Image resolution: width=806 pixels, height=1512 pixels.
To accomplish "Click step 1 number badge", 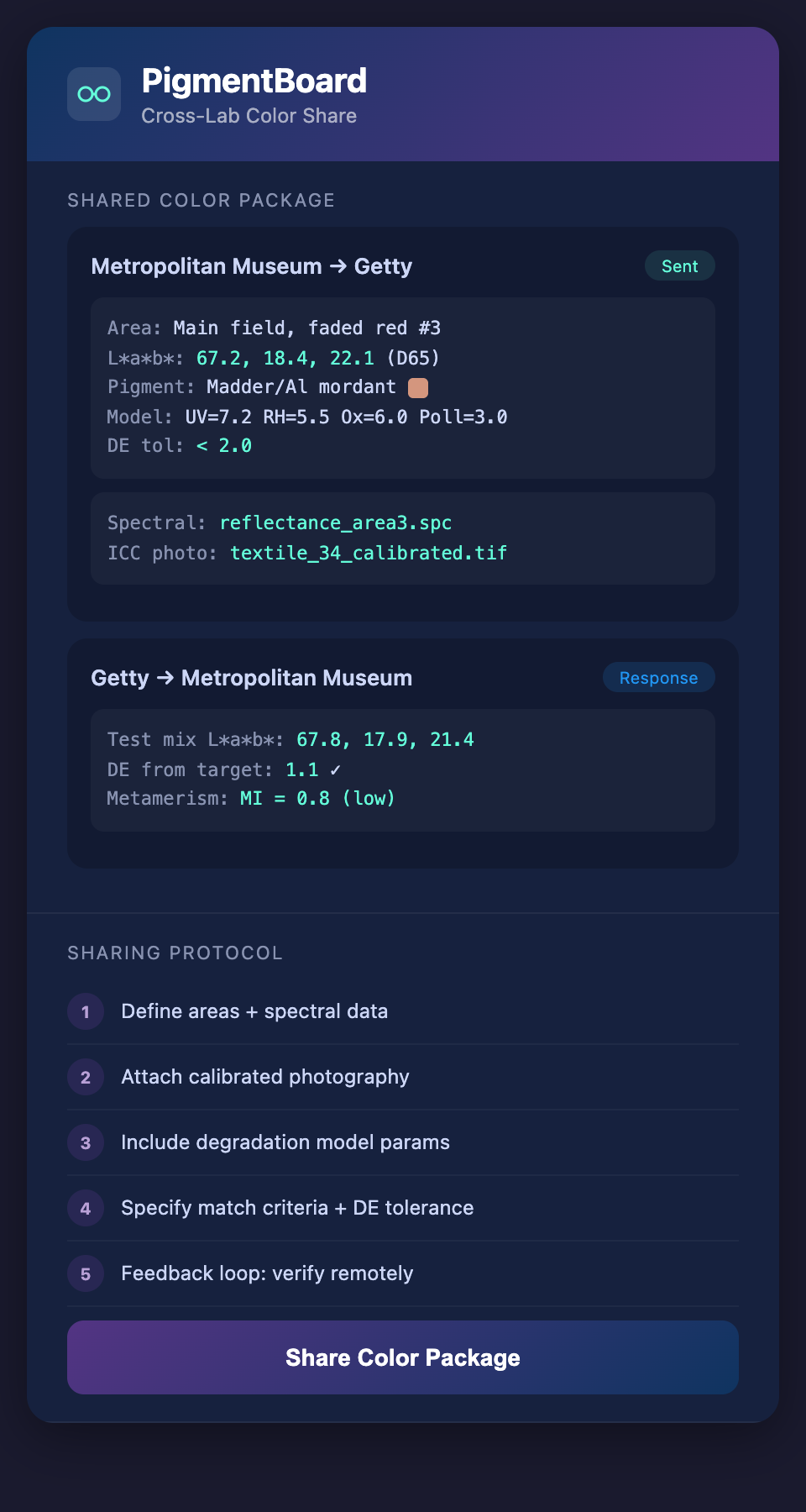I will click(86, 1011).
